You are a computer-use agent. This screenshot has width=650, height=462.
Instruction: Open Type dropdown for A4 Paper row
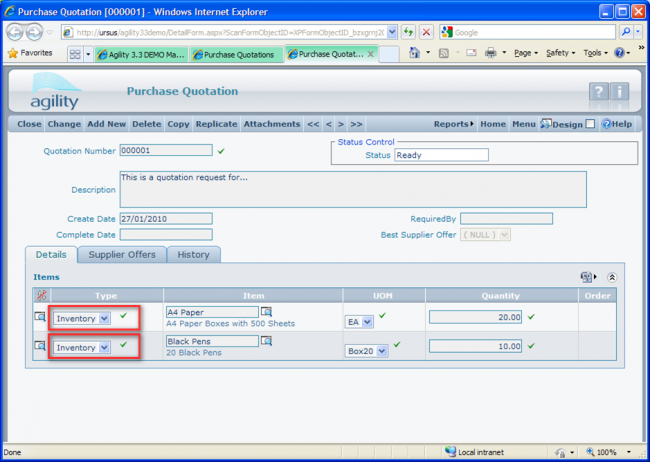tap(104, 318)
